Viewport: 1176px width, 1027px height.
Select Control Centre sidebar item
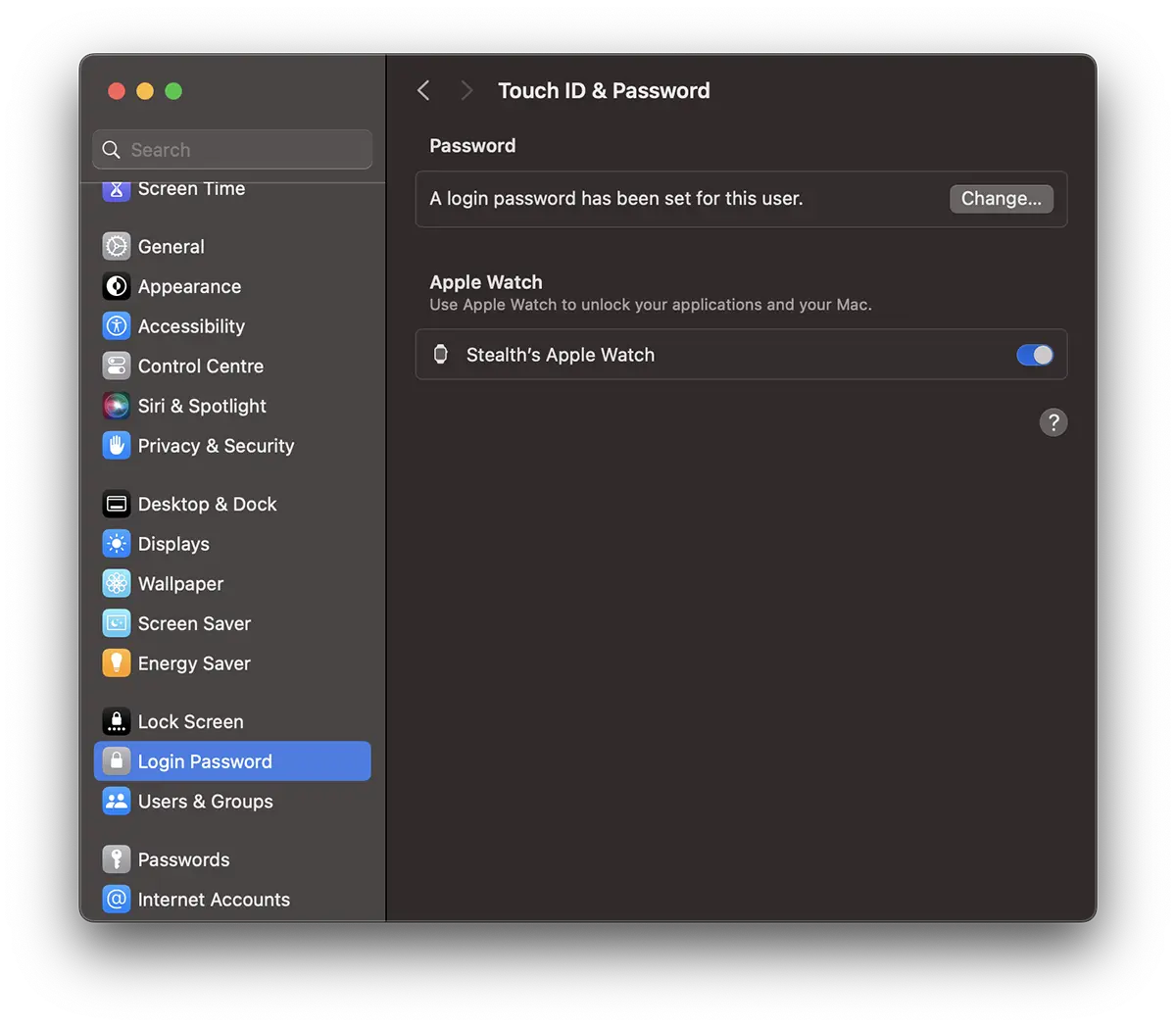pyautogui.click(x=232, y=366)
